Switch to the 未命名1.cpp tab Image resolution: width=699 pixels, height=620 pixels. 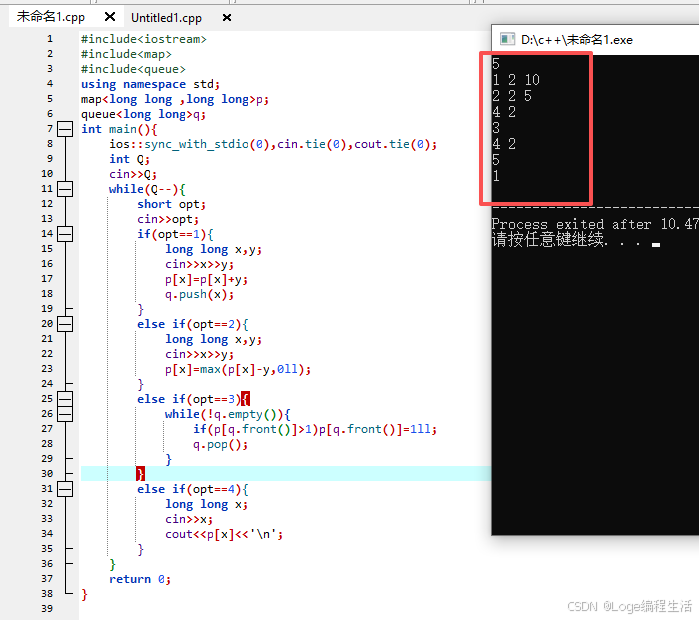pyautogui.click(x=51, y=17)
